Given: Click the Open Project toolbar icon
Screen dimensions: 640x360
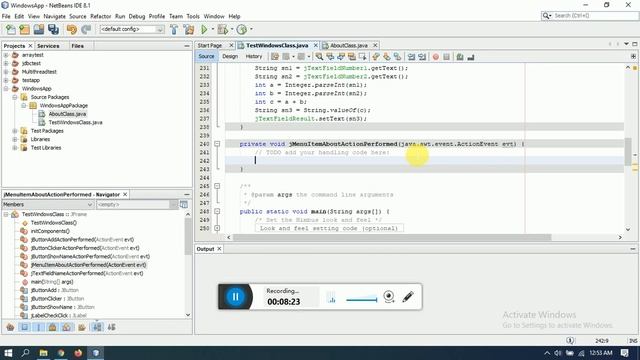Looking at the screenshot, I should 39,29.
